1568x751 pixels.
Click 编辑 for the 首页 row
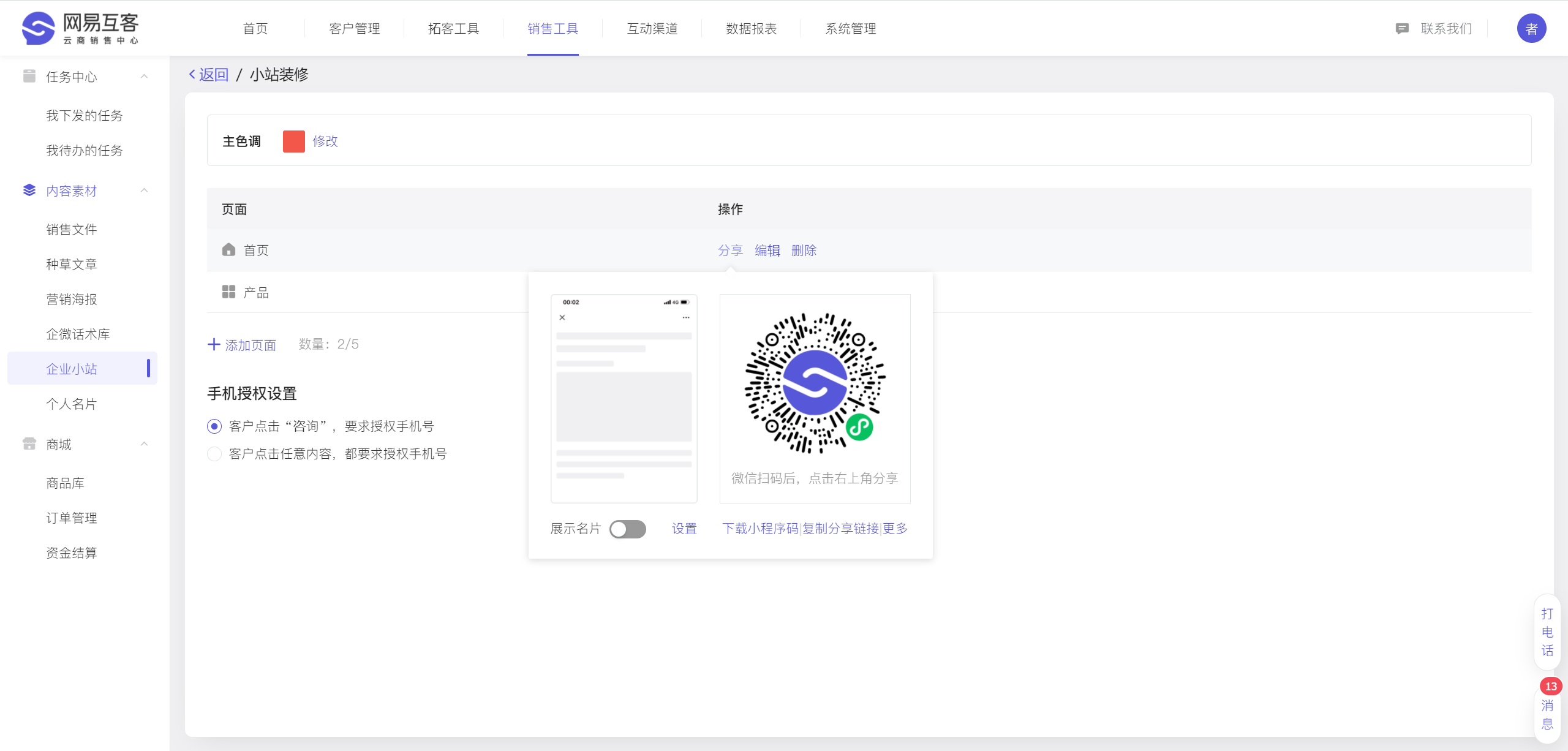(767, 250)
